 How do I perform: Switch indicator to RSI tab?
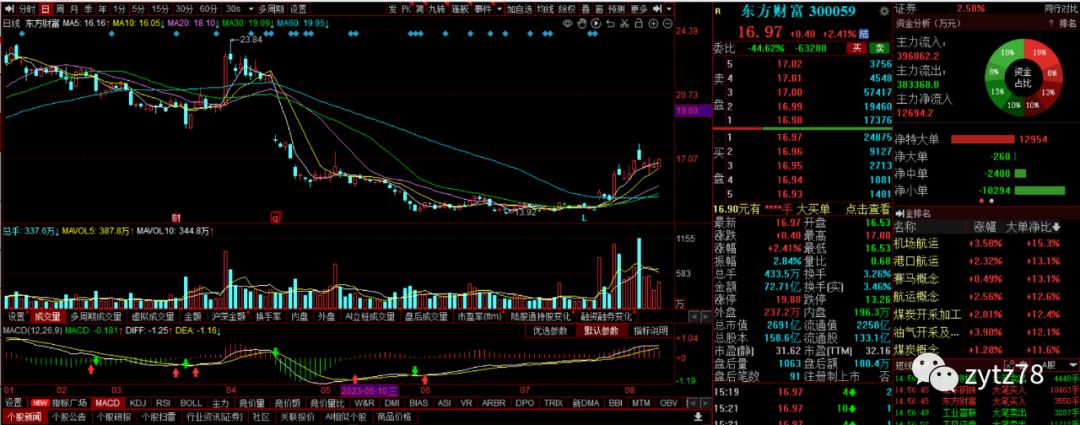click(163, 403)
